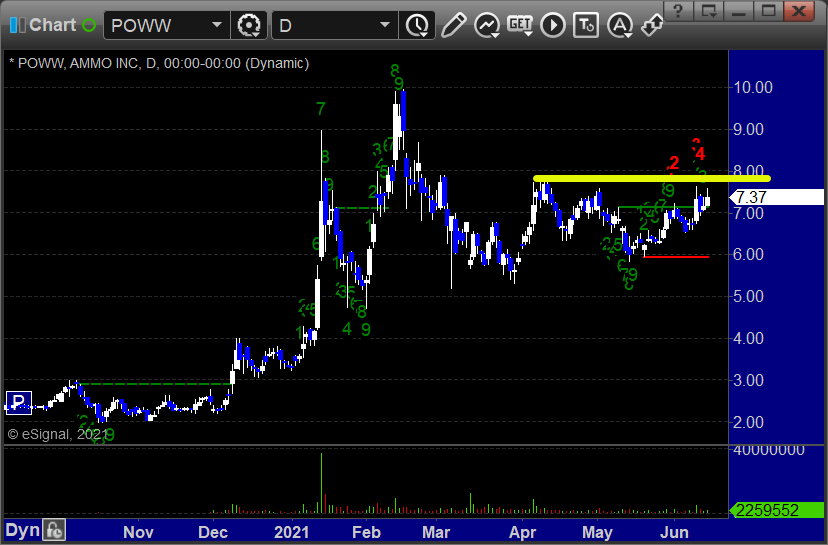828x545 pixels.
Task: Toggle the time lock icon next to Dyn
Action: (54, 530)
